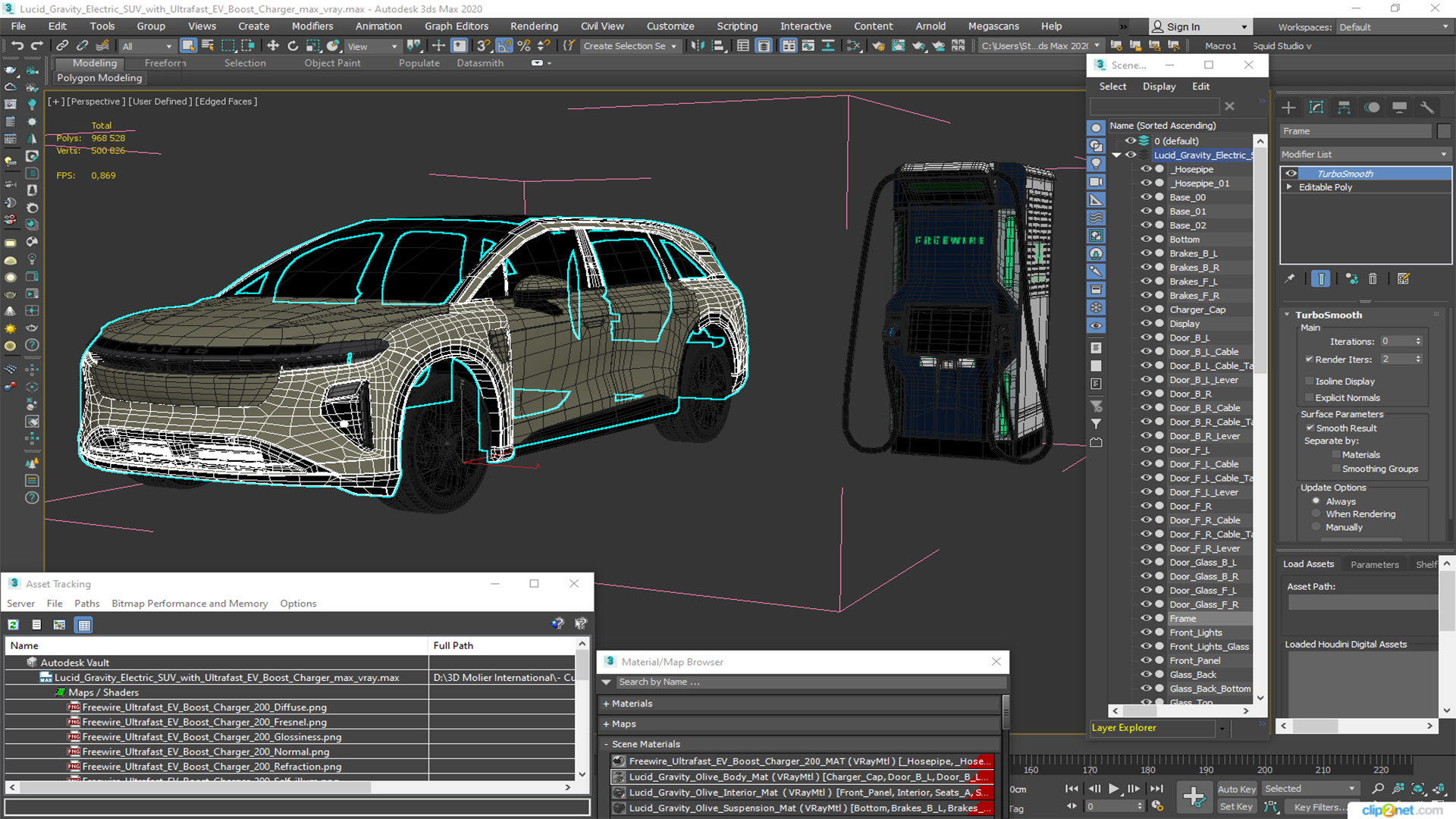Toggle Smooth Result checkbox

[1310, 428]
